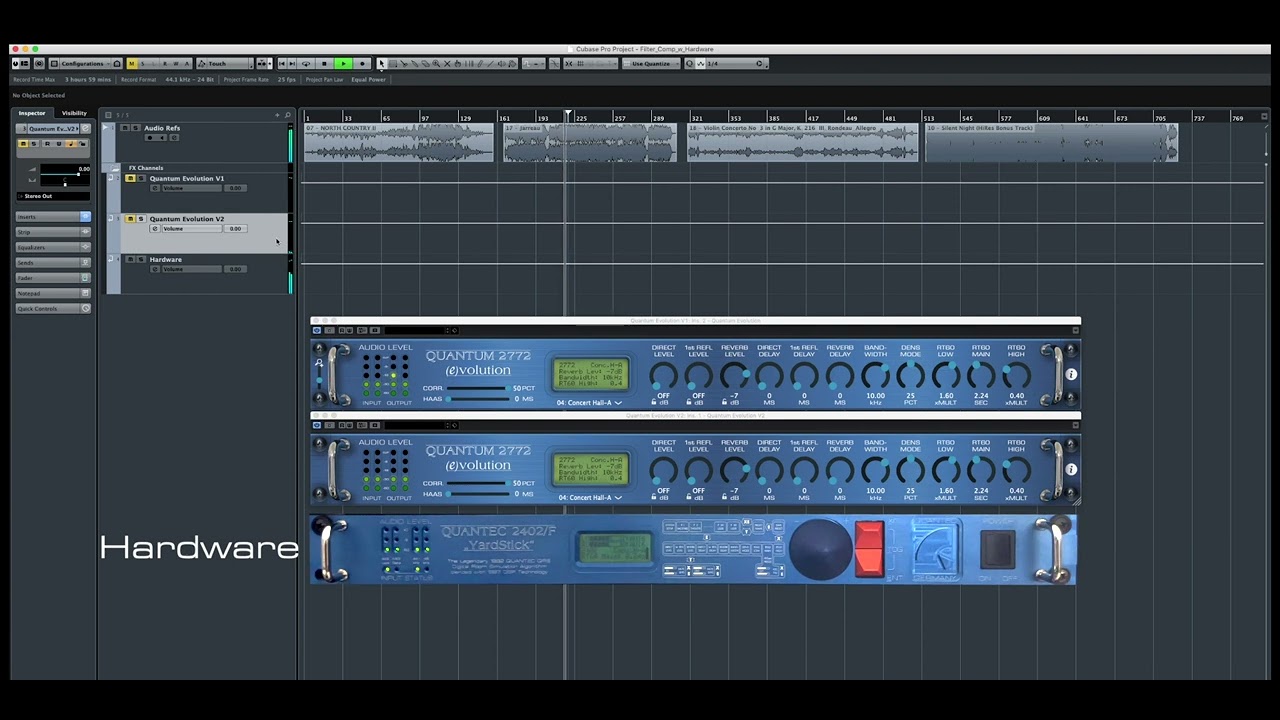Toggle Record Enable on Audio Refs track
Screen dimensions: 1280x720
(150, 137)
